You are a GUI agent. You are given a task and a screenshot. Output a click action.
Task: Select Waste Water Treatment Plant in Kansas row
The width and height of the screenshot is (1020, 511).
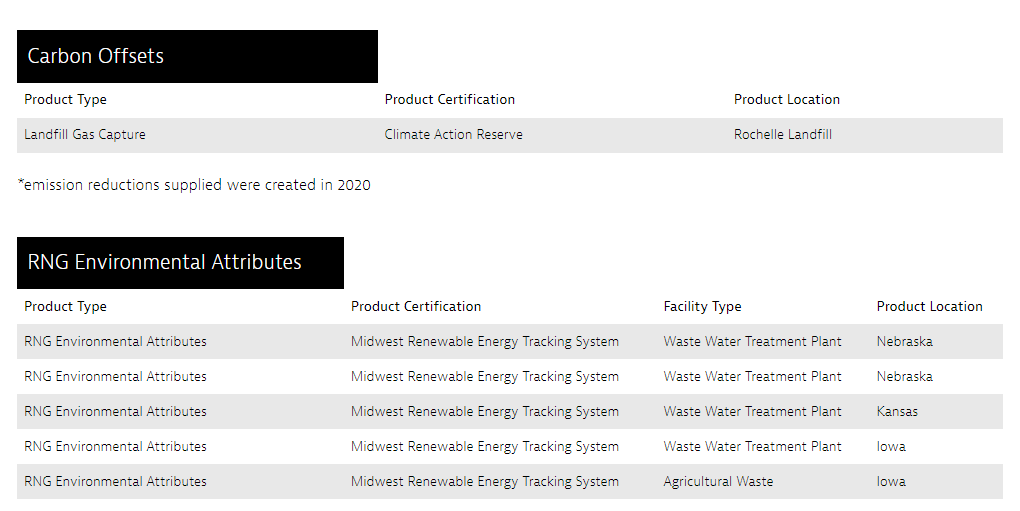(753, 412)
